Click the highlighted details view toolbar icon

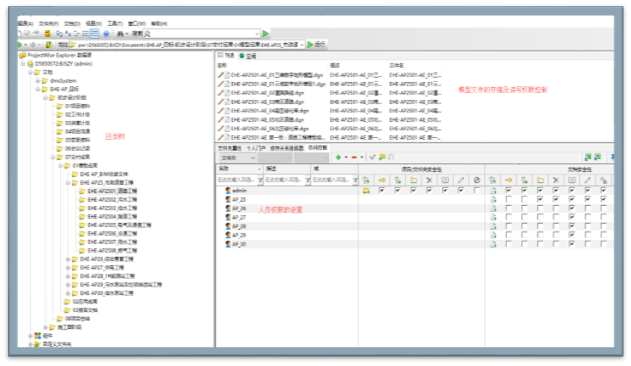(x=94, y=34)
